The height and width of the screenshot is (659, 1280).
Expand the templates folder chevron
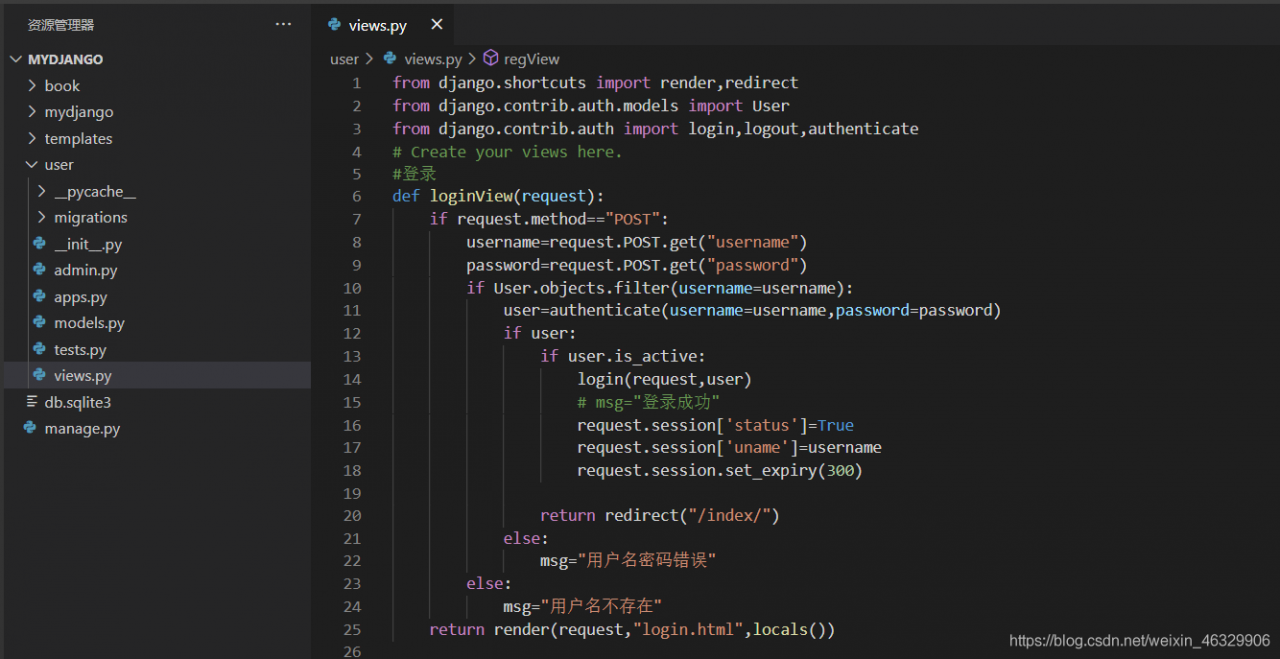(32, 139)
